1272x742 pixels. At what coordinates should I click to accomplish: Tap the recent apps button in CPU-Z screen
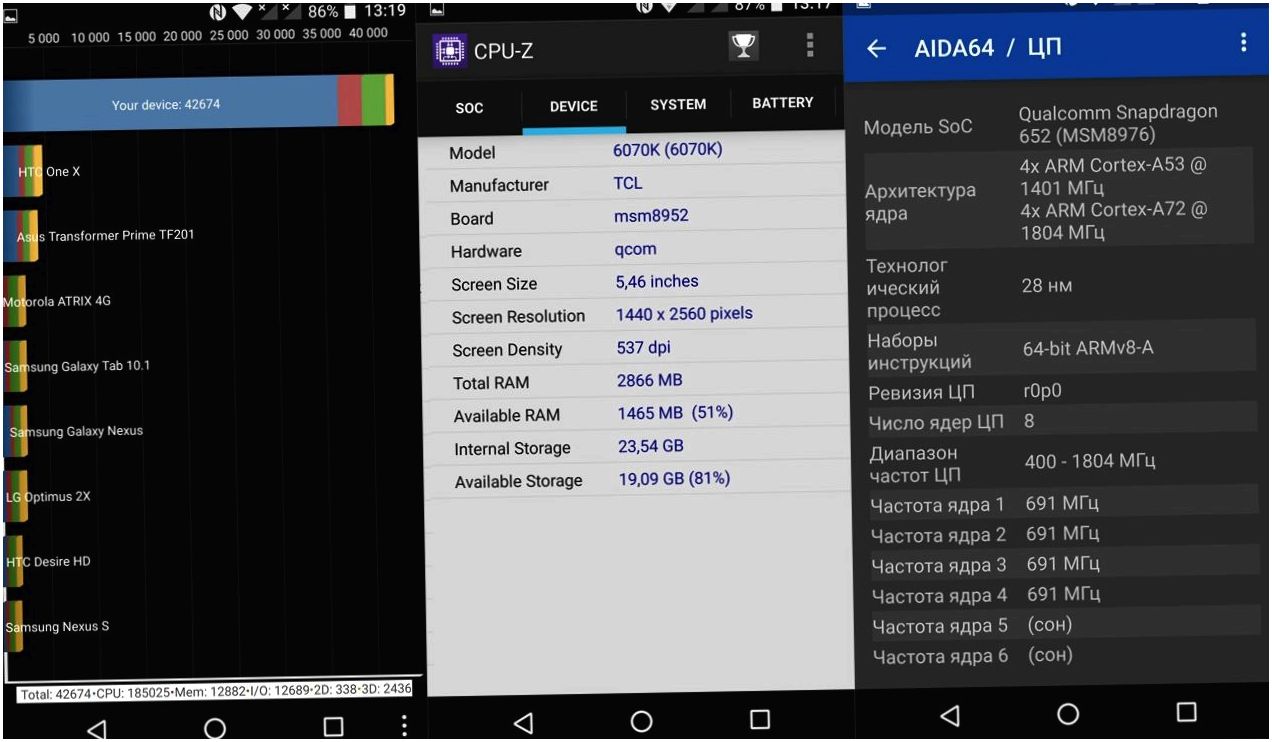[x=760, y=720]
